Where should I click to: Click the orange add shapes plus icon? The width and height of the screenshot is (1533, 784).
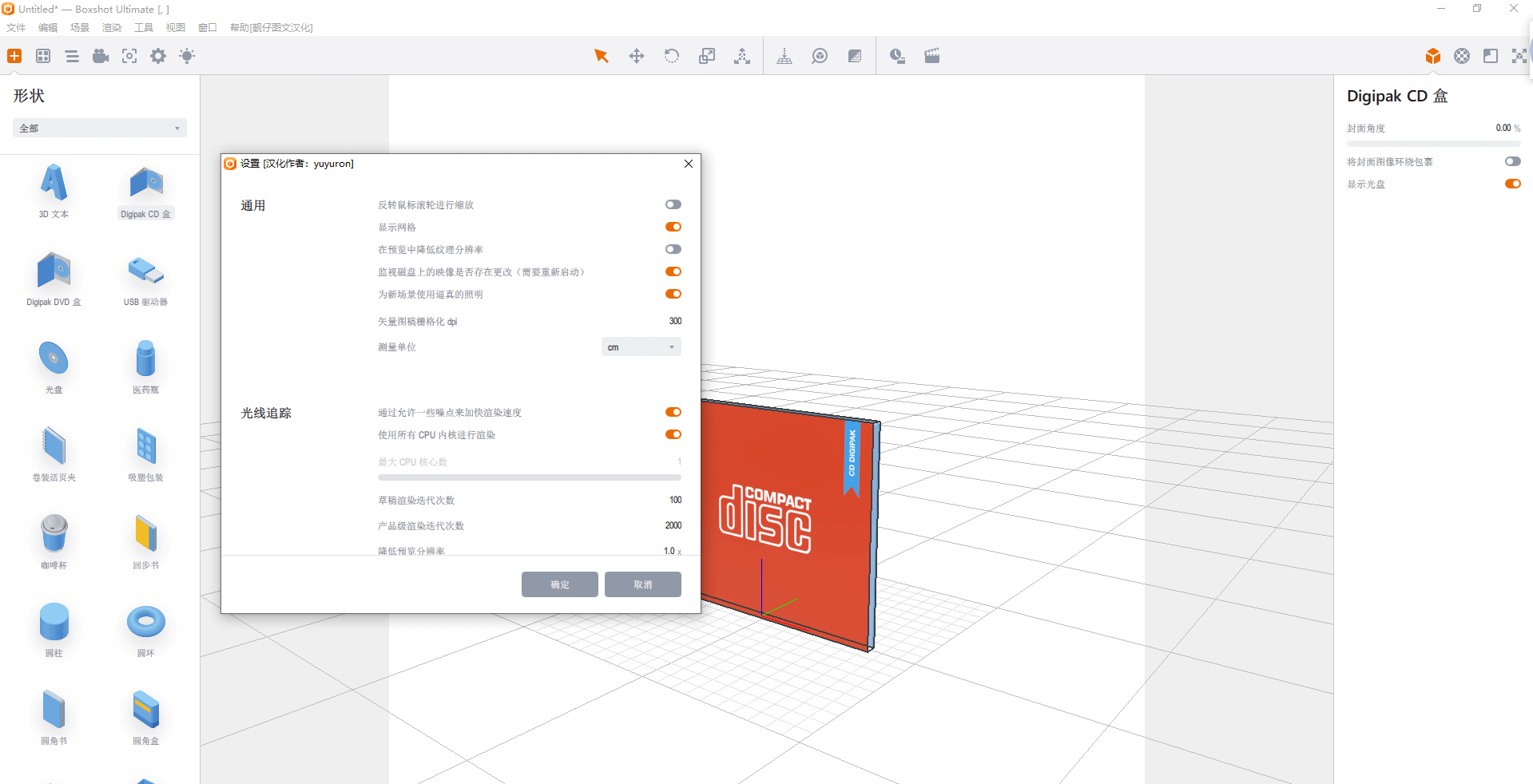click(x=14, y=56)
